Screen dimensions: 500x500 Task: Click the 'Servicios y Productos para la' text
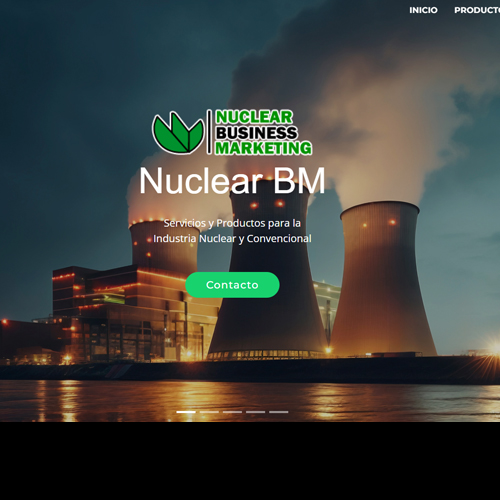click(232, 223)
